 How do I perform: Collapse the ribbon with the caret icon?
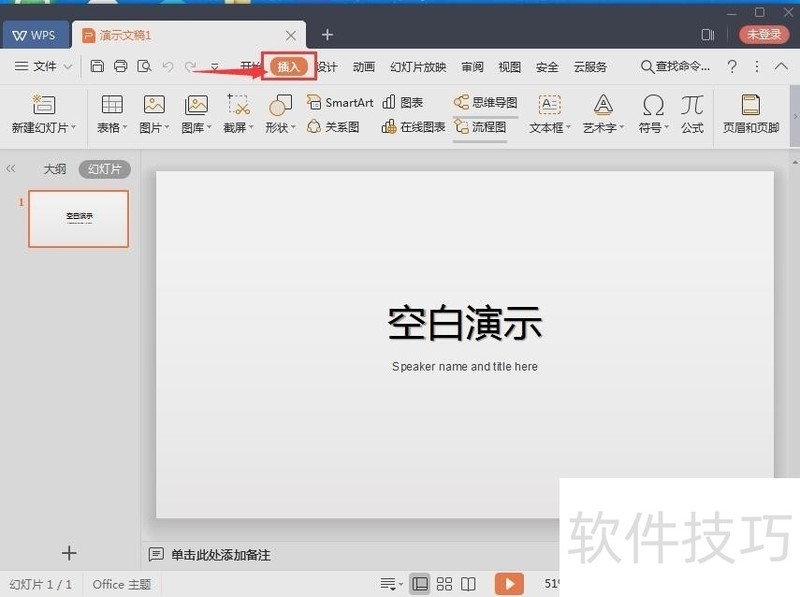pyautogui.click(x=781, y=66)
